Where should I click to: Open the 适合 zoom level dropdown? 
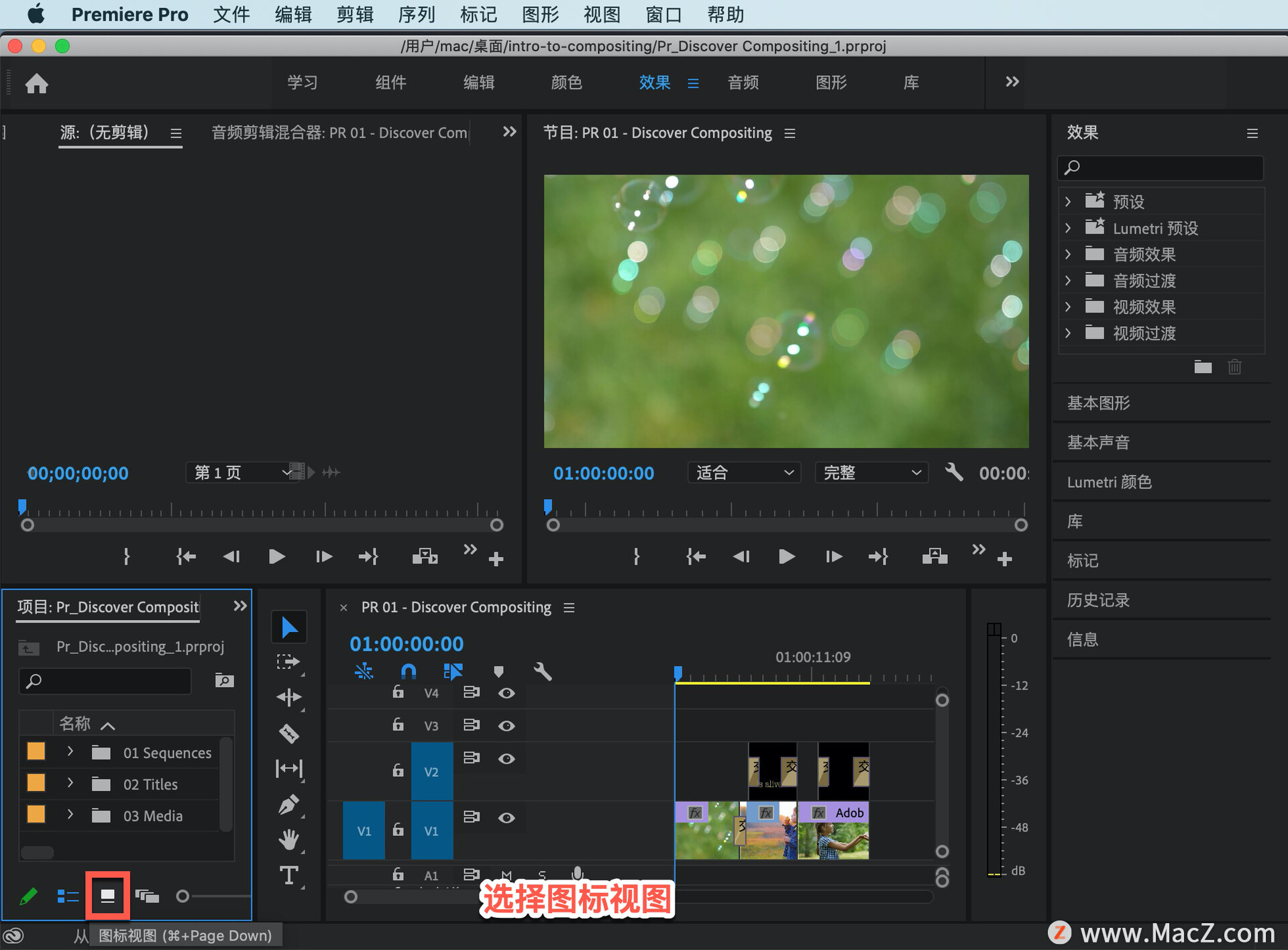click(x=744, y=472)
